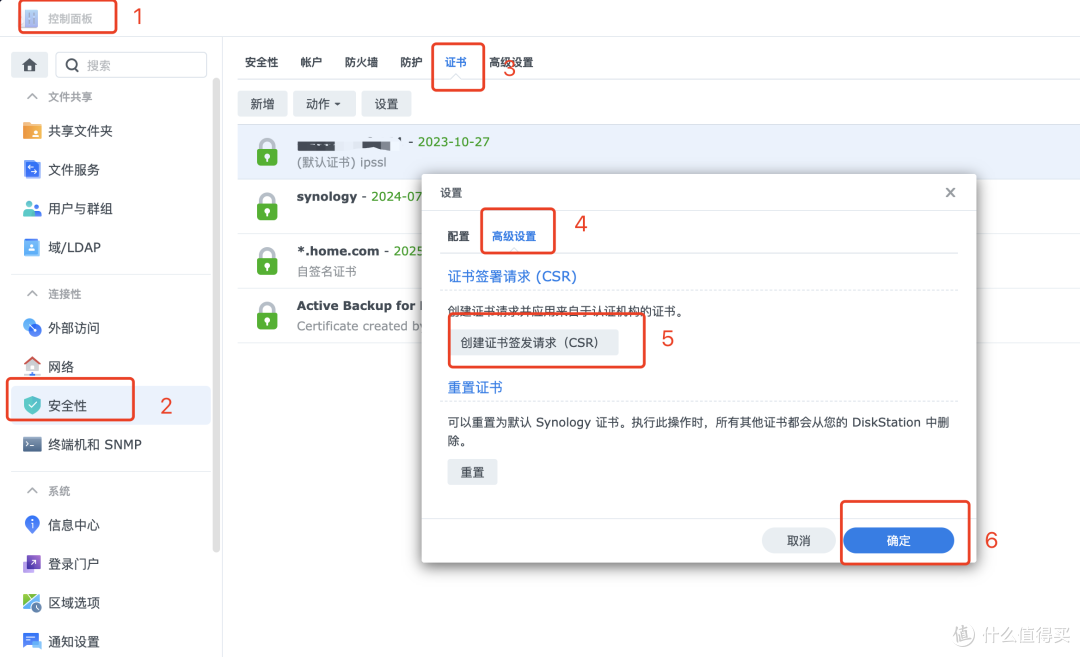
Task: Collapse the 系统 section
Action: [32, 491]
